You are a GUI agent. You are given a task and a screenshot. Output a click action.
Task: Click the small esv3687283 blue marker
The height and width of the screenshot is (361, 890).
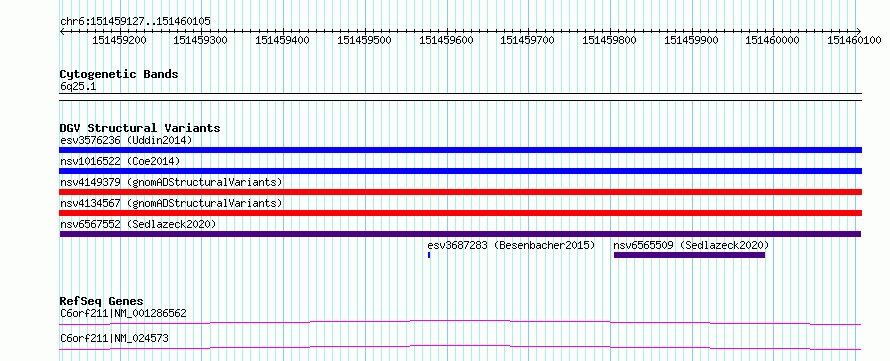[429, 255]
